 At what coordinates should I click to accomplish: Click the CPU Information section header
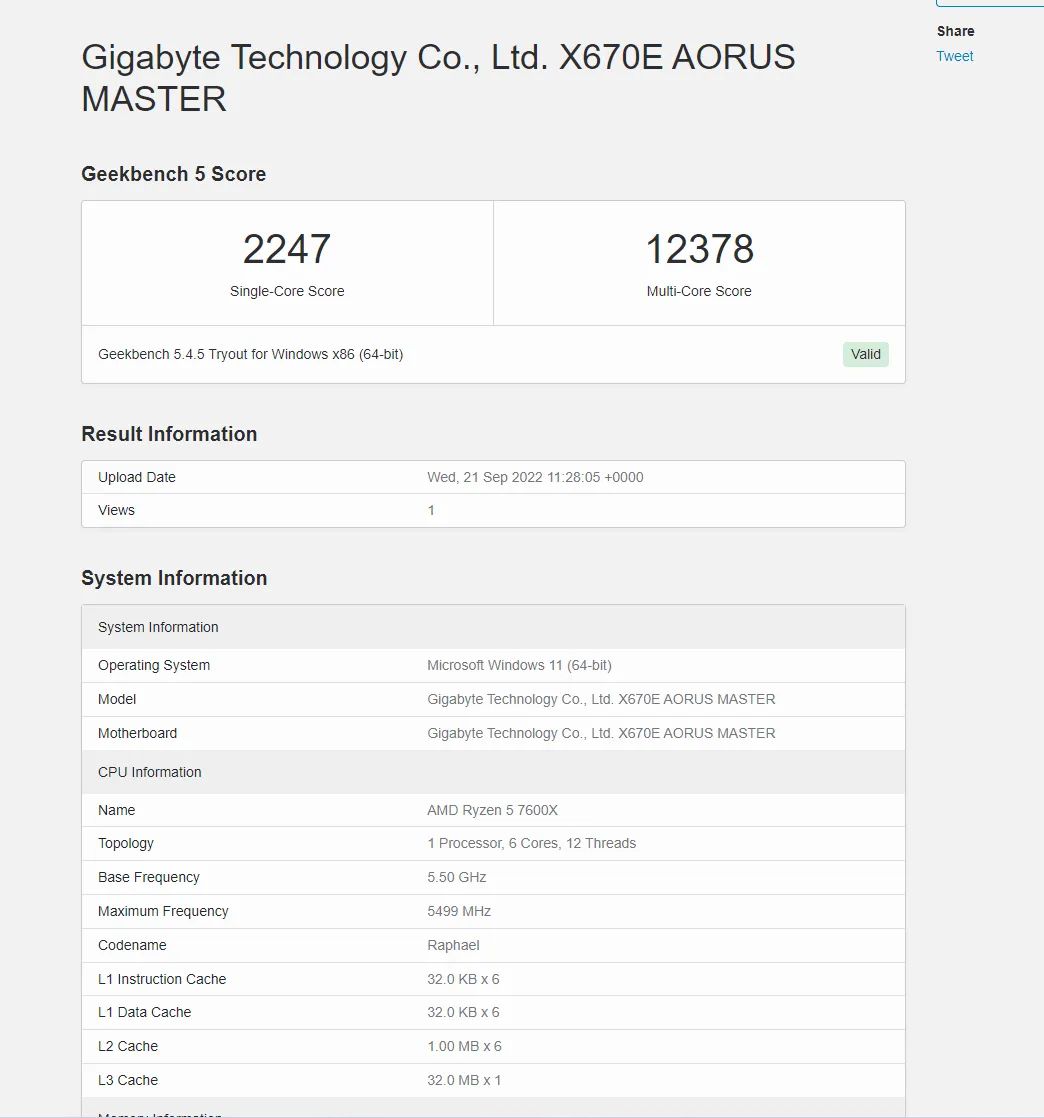click(x=150, y=772)
